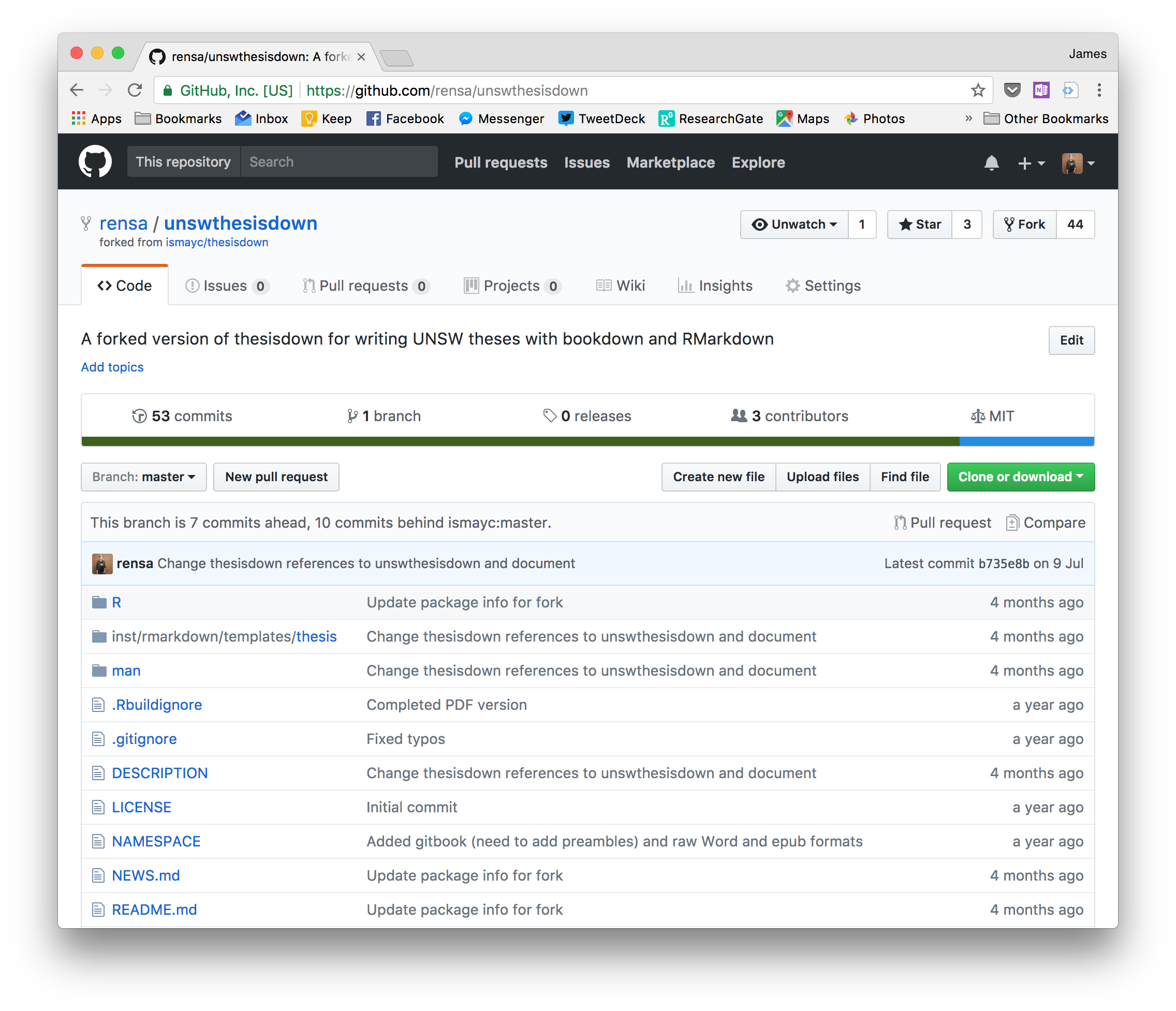
Task: Click the blue language bar segment
Action: tap(1026, 441)
